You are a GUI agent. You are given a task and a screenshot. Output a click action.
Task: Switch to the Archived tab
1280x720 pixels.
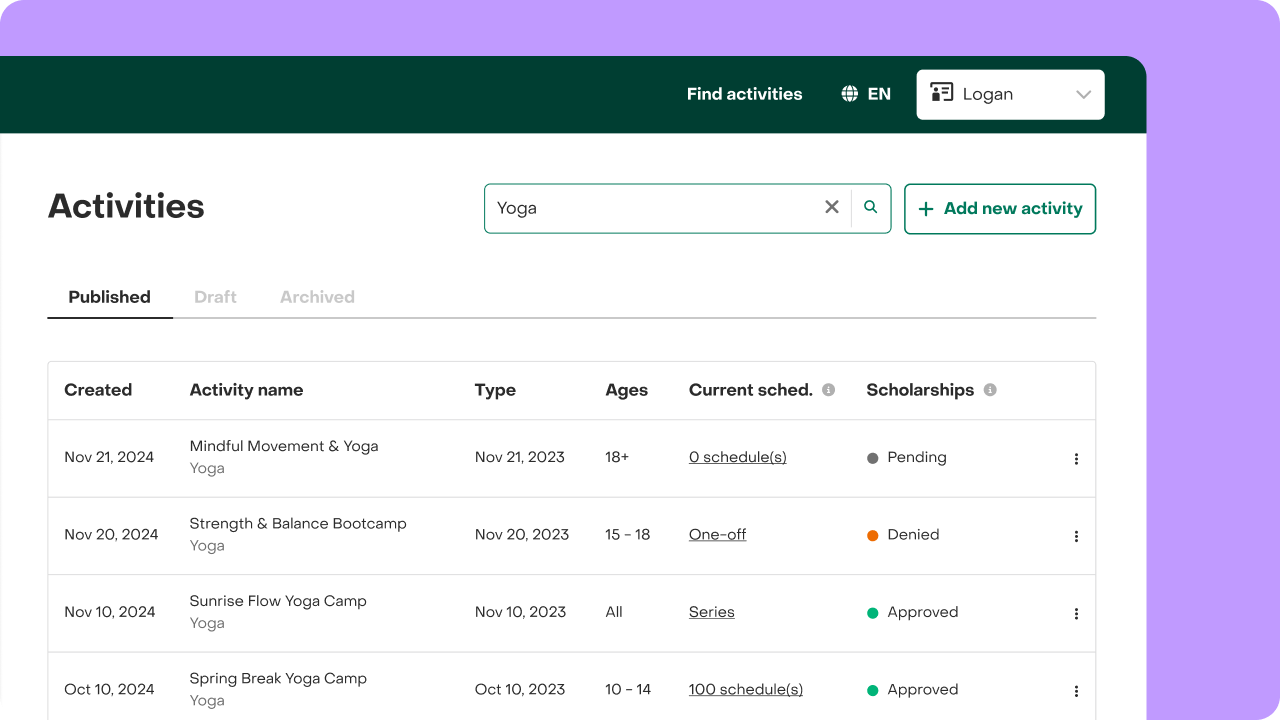(x=317, y=297)
